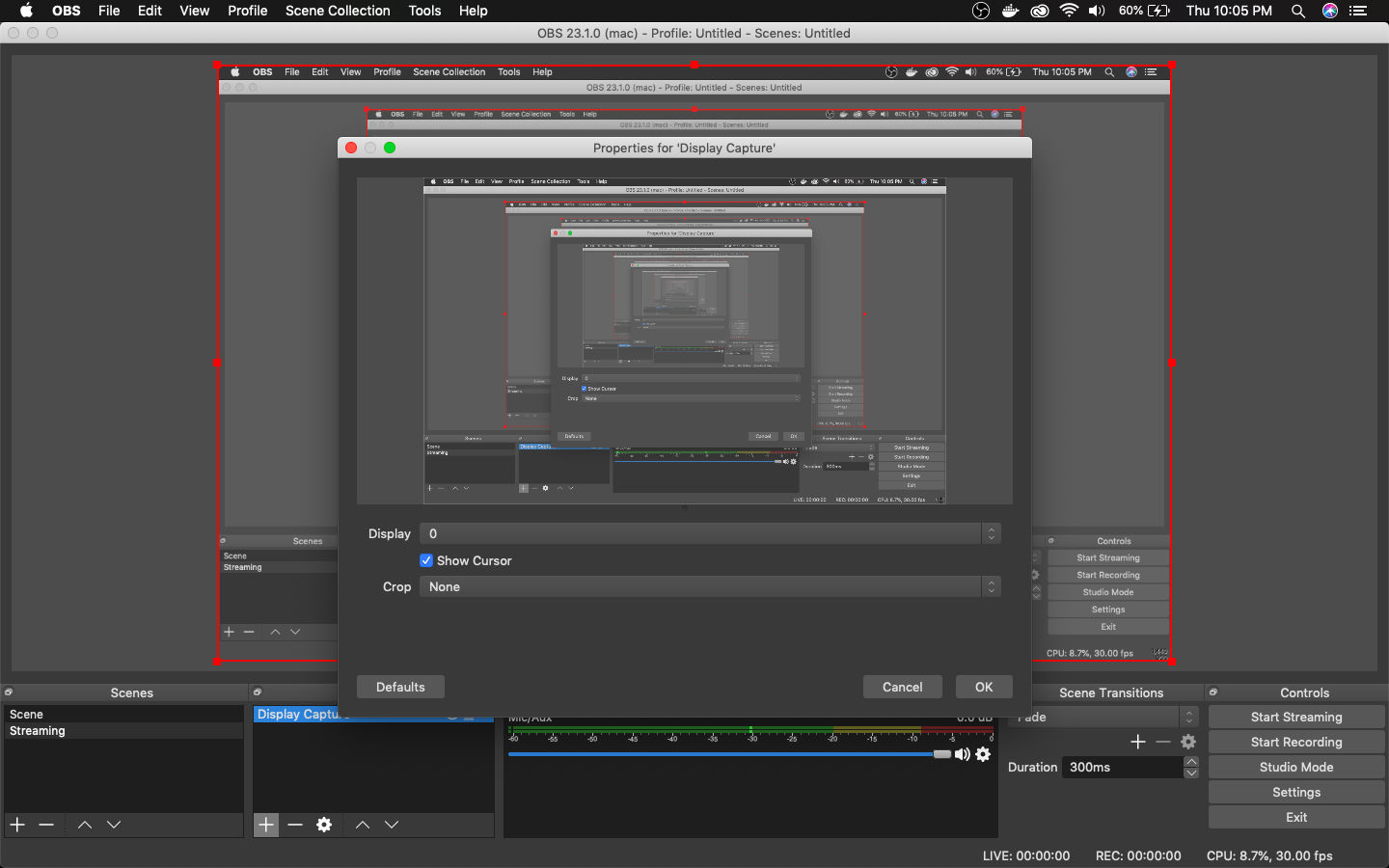
Task: Open the Help menu
Action: click(473, 11)
